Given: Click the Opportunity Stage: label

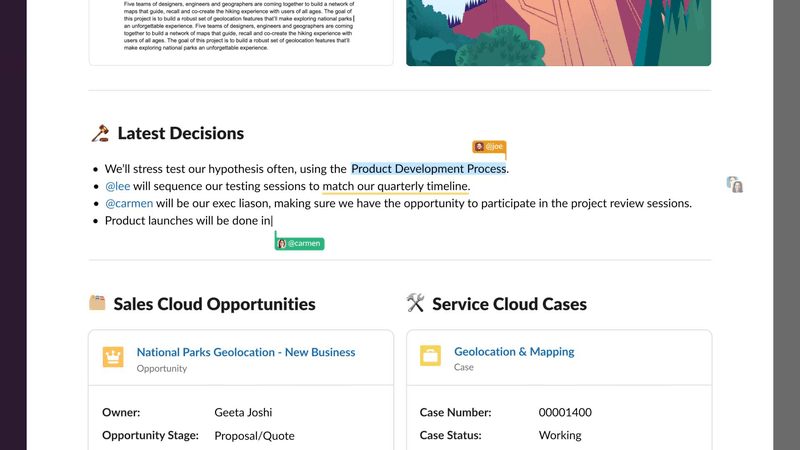Looking at the screenshot, I should 150,435.
